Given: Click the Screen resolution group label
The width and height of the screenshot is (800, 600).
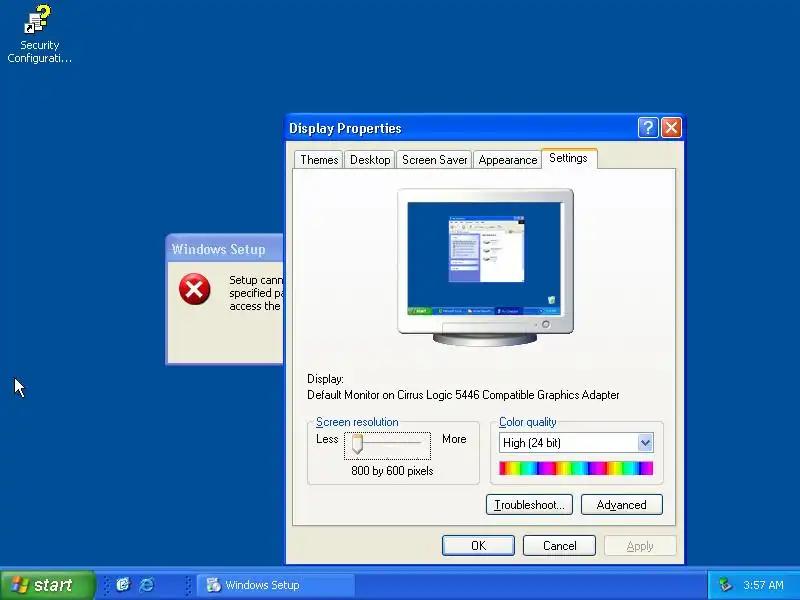Looking at the screenshot, I should [357, 422].
